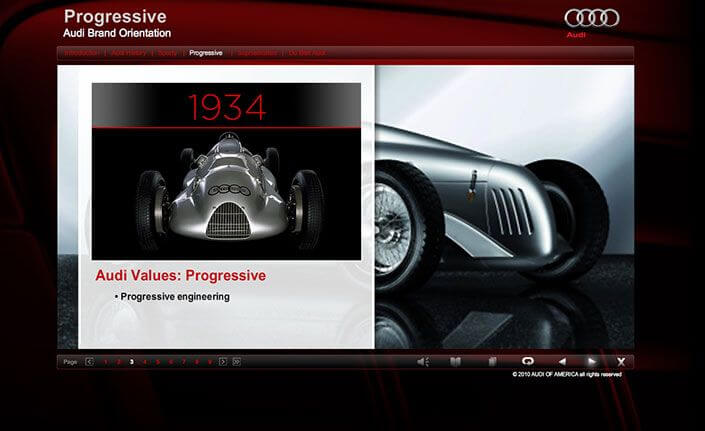Click the 1934 year heading
The width and height of the screenshot is (705, 431).
(x=227, y=107)
